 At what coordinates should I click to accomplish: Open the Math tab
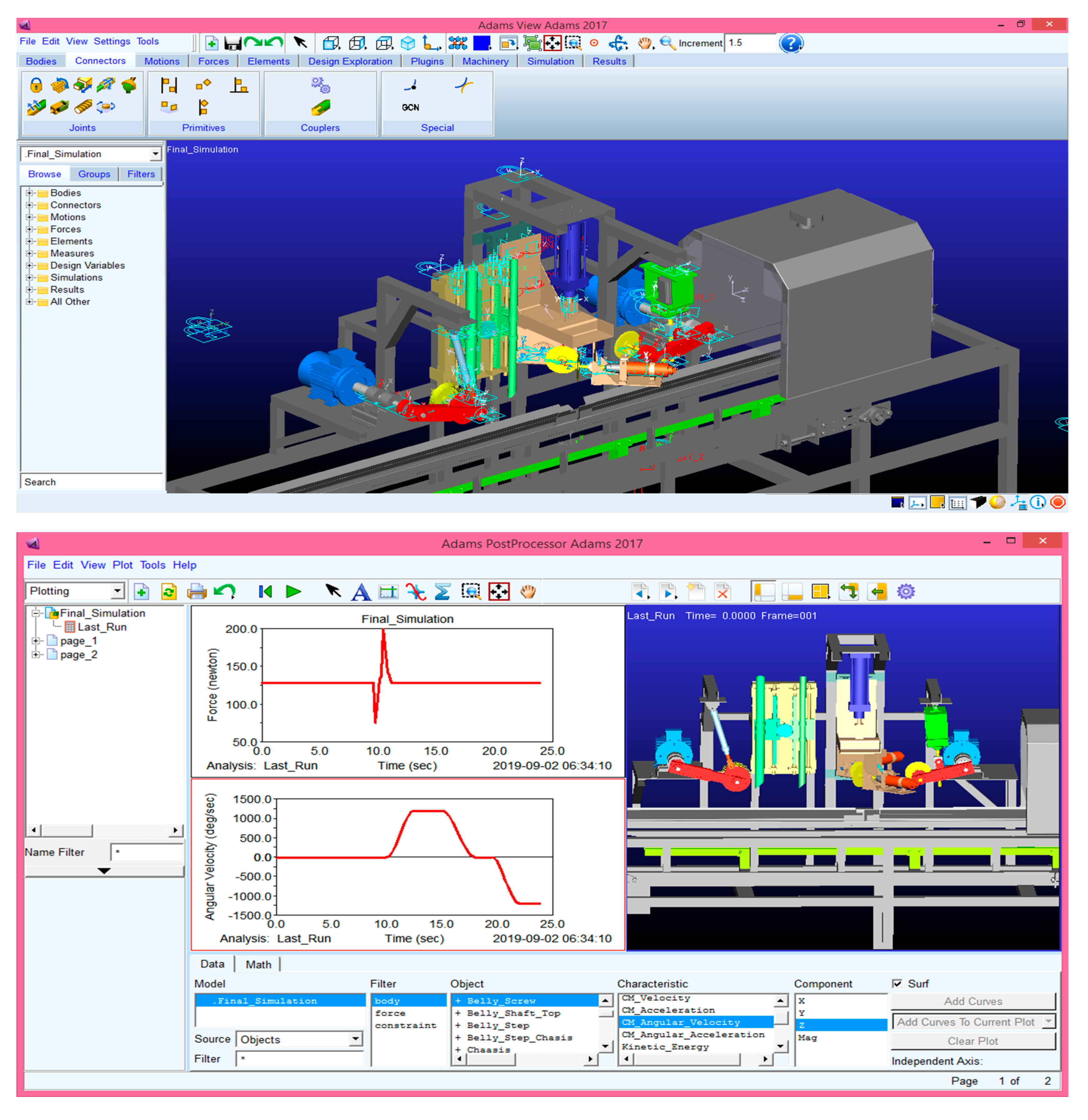click(x=258, y=965)
